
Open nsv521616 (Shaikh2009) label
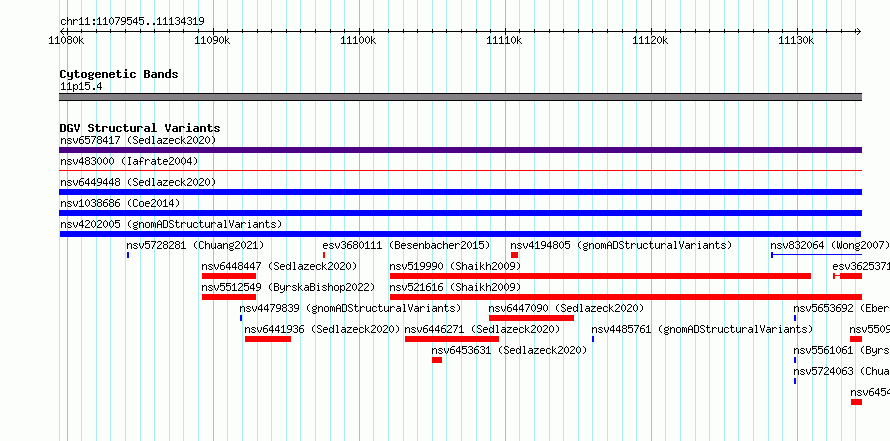click(x=455, y=287)
